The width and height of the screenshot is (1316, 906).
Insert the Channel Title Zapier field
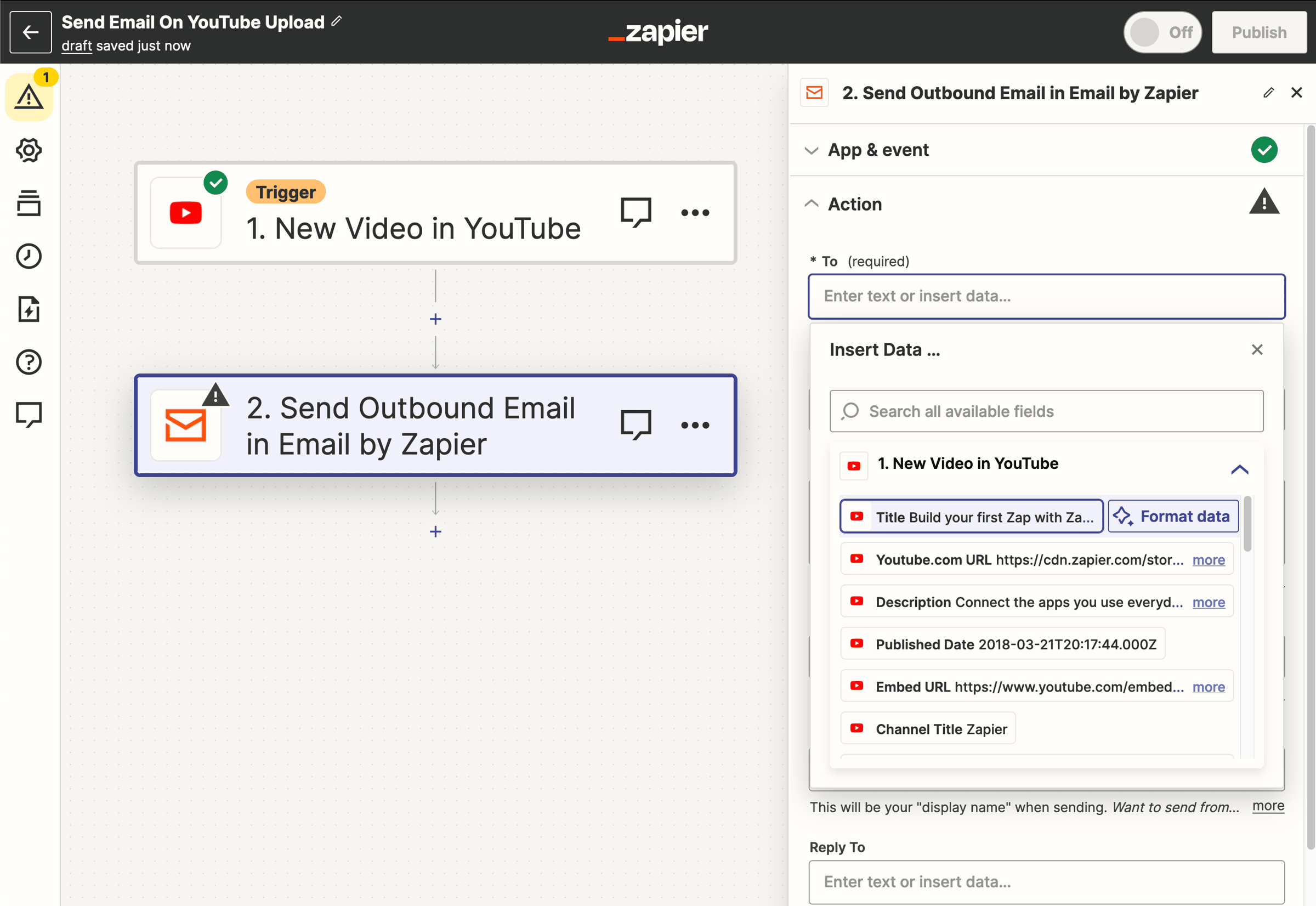click(x=928, y=729)
